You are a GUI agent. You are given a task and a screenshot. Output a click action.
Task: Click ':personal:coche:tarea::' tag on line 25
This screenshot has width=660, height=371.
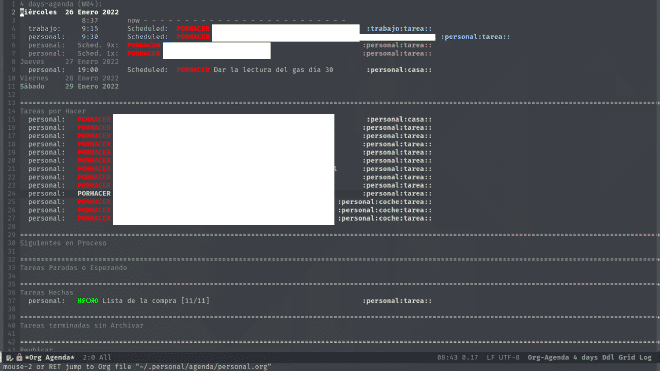(385, 202)
